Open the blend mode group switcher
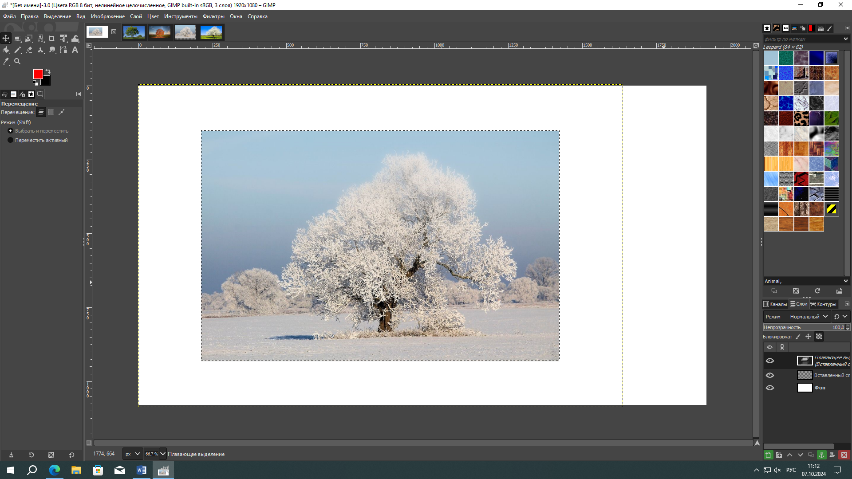This screenshot has height=479, width=852. pos(841,317)
